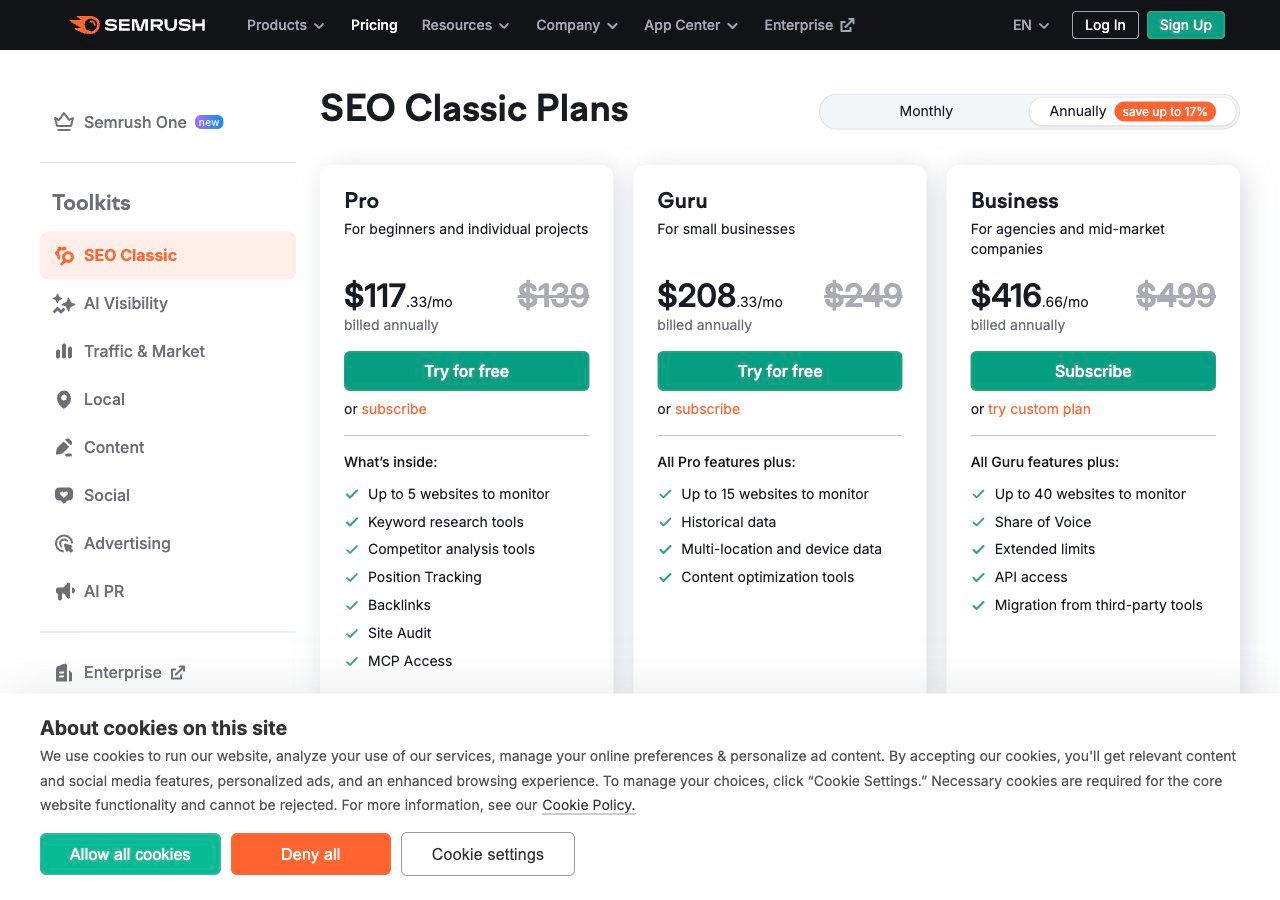1280x900 pixels.
Task: Go to the Pricing page
Action: (x=374, y=25)
